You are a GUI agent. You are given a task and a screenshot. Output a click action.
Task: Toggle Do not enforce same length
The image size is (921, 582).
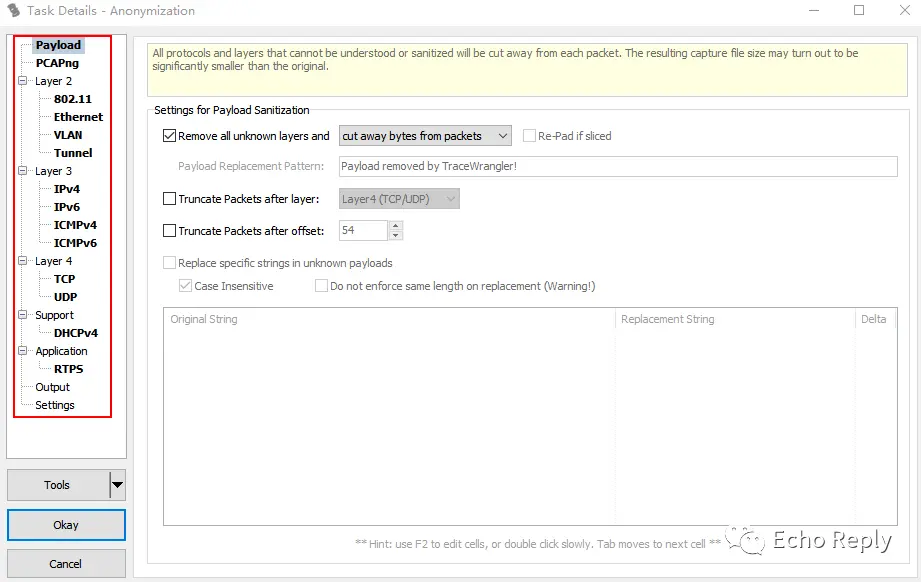(321, 286)
